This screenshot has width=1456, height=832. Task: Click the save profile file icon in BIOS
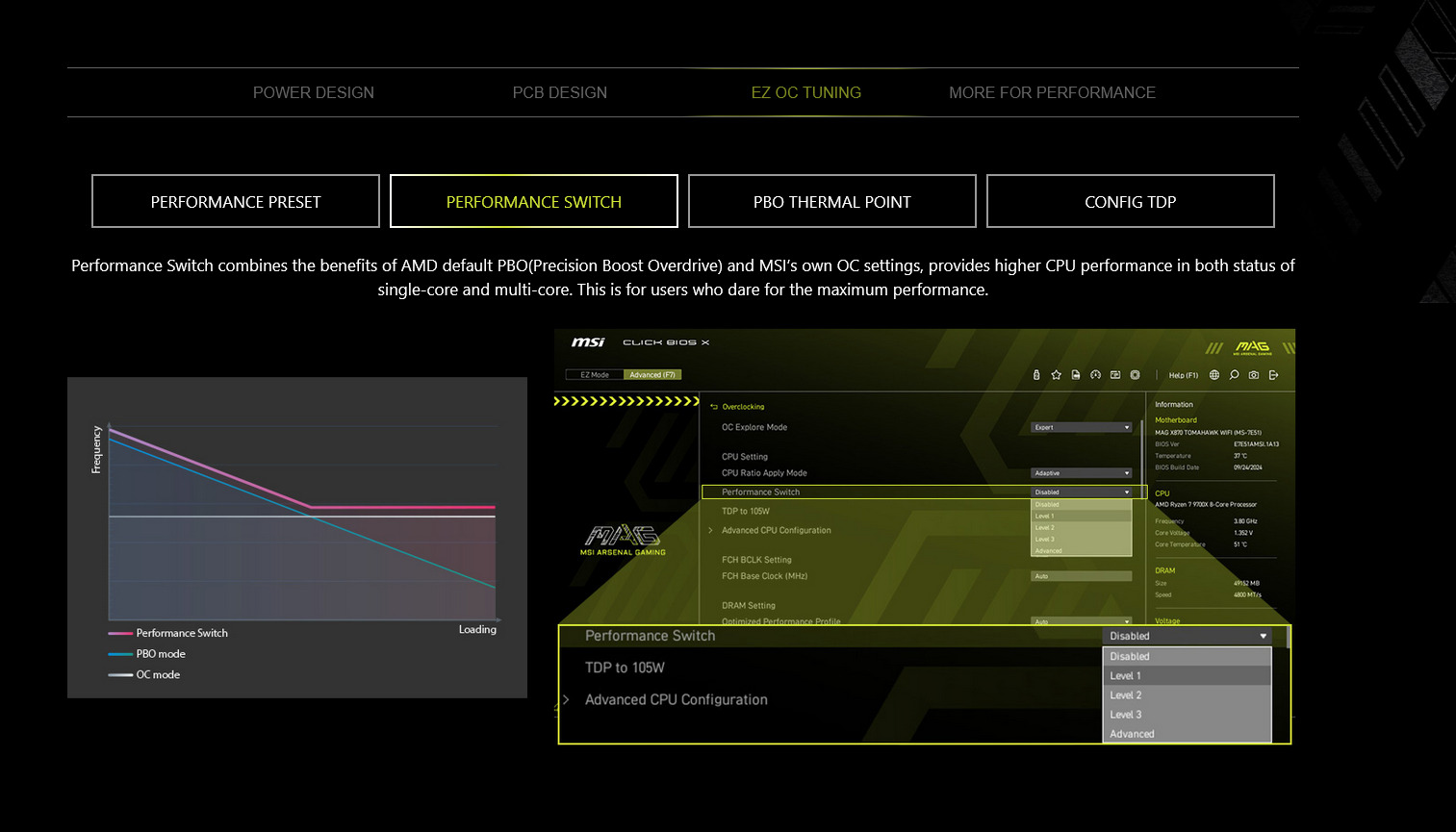point(1076,375)
